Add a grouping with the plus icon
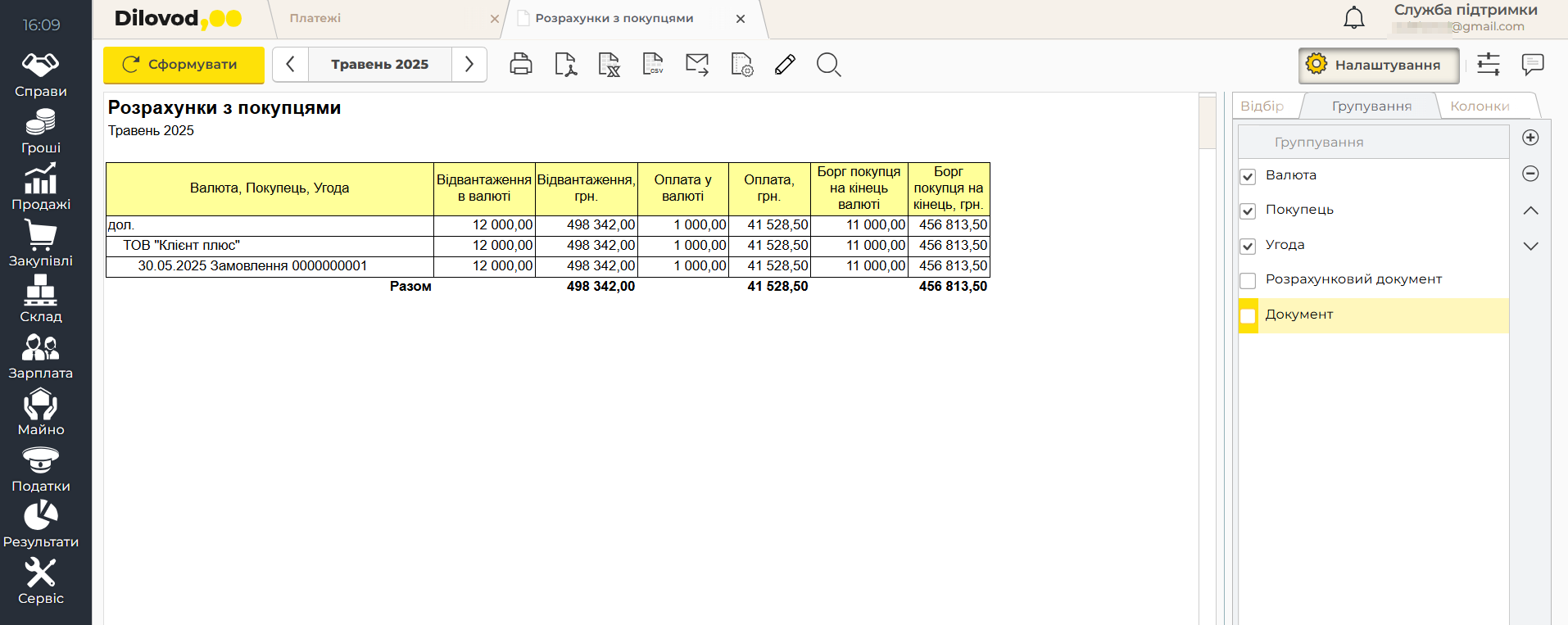The height and width of the screenshot is (625, 1568). click(1530, 138)
